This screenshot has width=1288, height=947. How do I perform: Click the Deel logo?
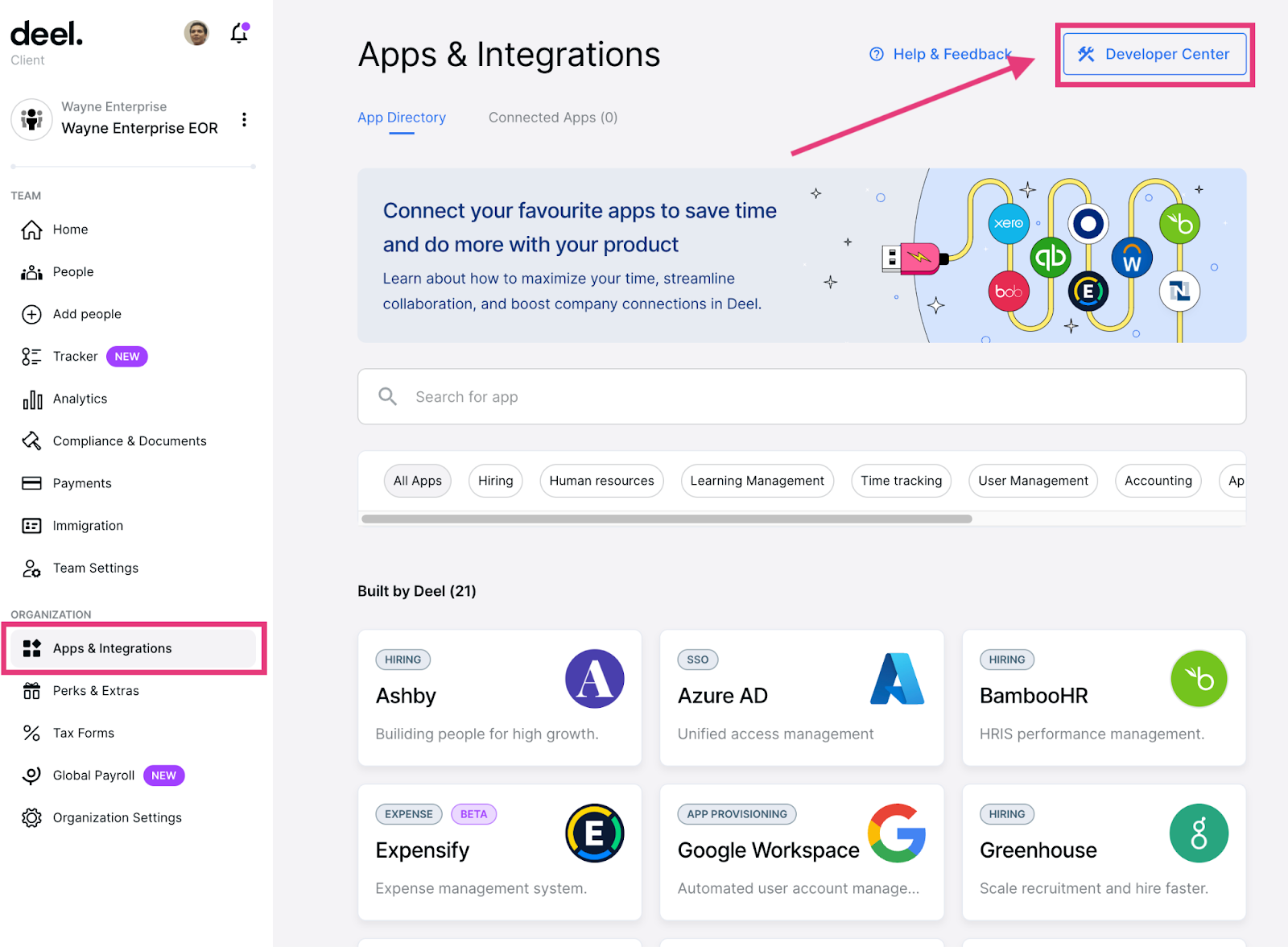pos(47,34)
